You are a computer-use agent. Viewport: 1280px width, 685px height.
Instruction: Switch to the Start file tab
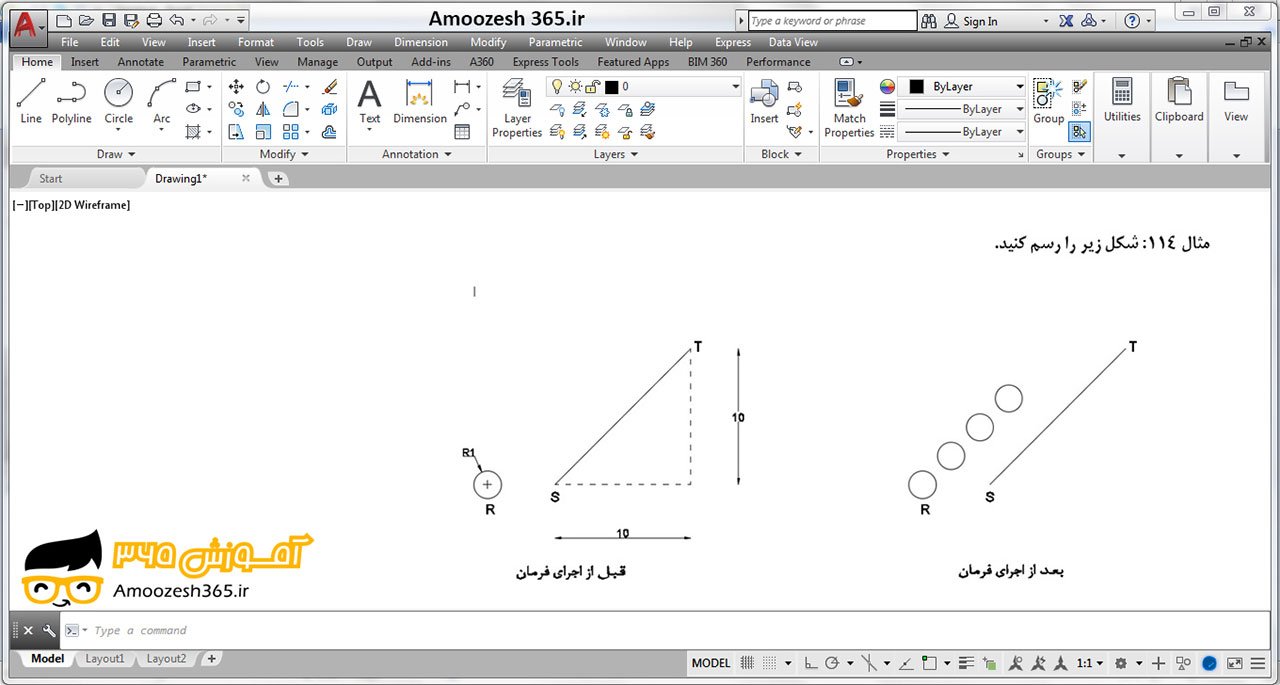[50, 178]
